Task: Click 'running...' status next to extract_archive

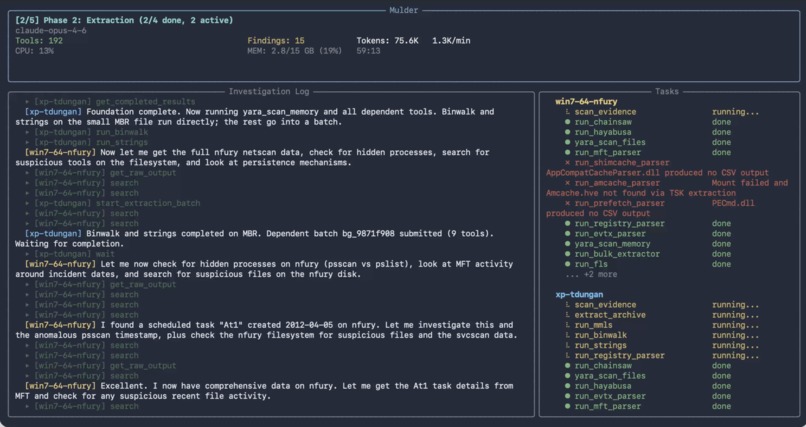Action: (736, 315)
